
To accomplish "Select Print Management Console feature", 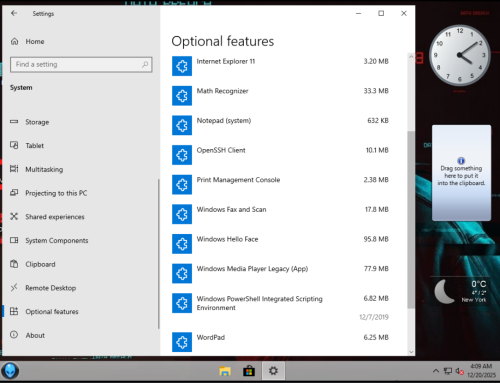I will click(280, 185).
